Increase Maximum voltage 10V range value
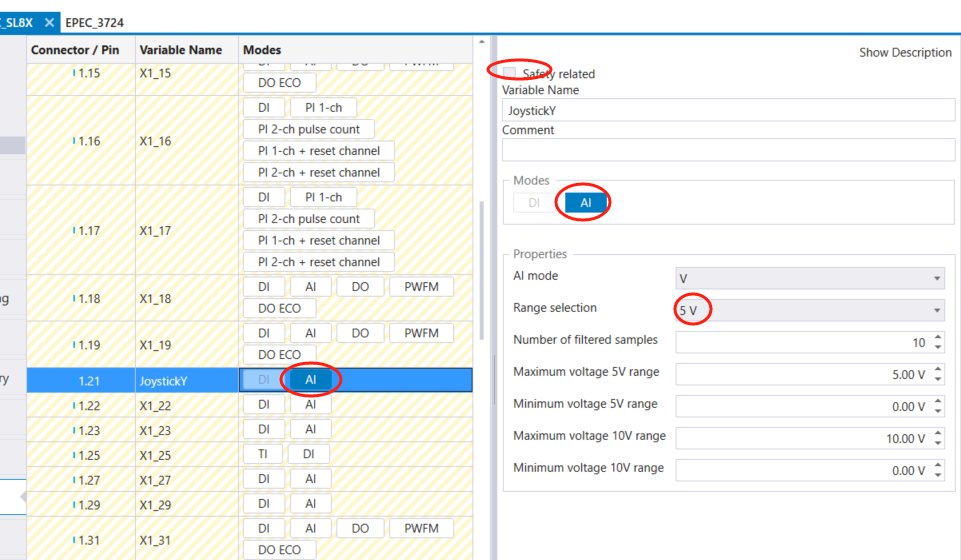Screen dimensions: 961x560 click(x=938, y=434)
